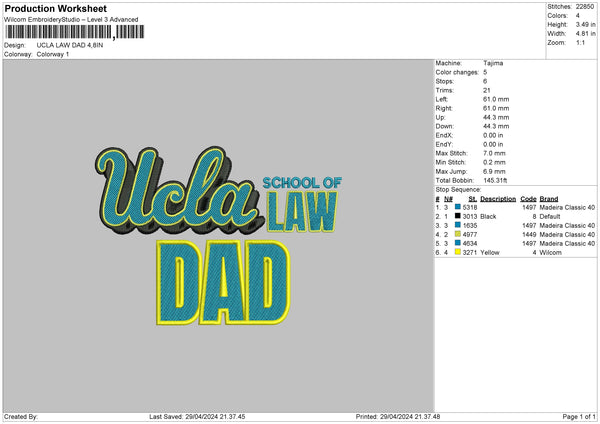
Task: Click the 'Left:' measurement value 61.0 mm
Action: tap(496, 99)
